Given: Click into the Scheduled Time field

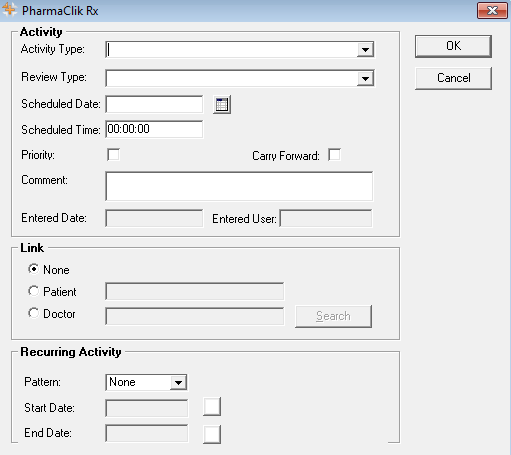Looking at the screenshot, I should [x=154, y=129].
